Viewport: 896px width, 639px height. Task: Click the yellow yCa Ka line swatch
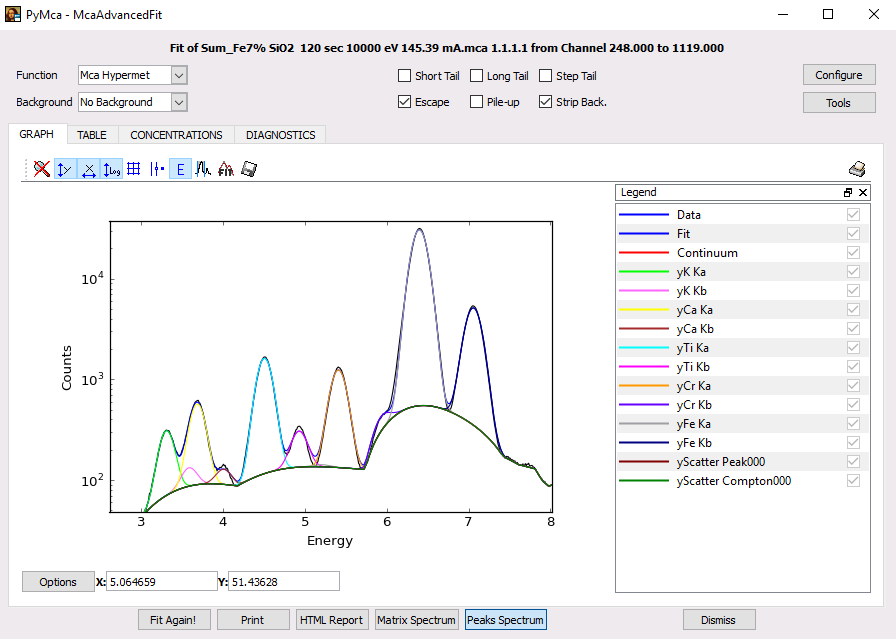[x=643, y=310]
